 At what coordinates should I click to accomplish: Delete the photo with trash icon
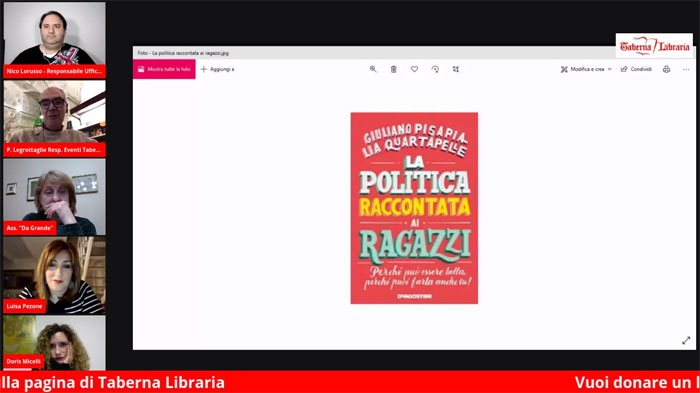[x=393, y=69]
